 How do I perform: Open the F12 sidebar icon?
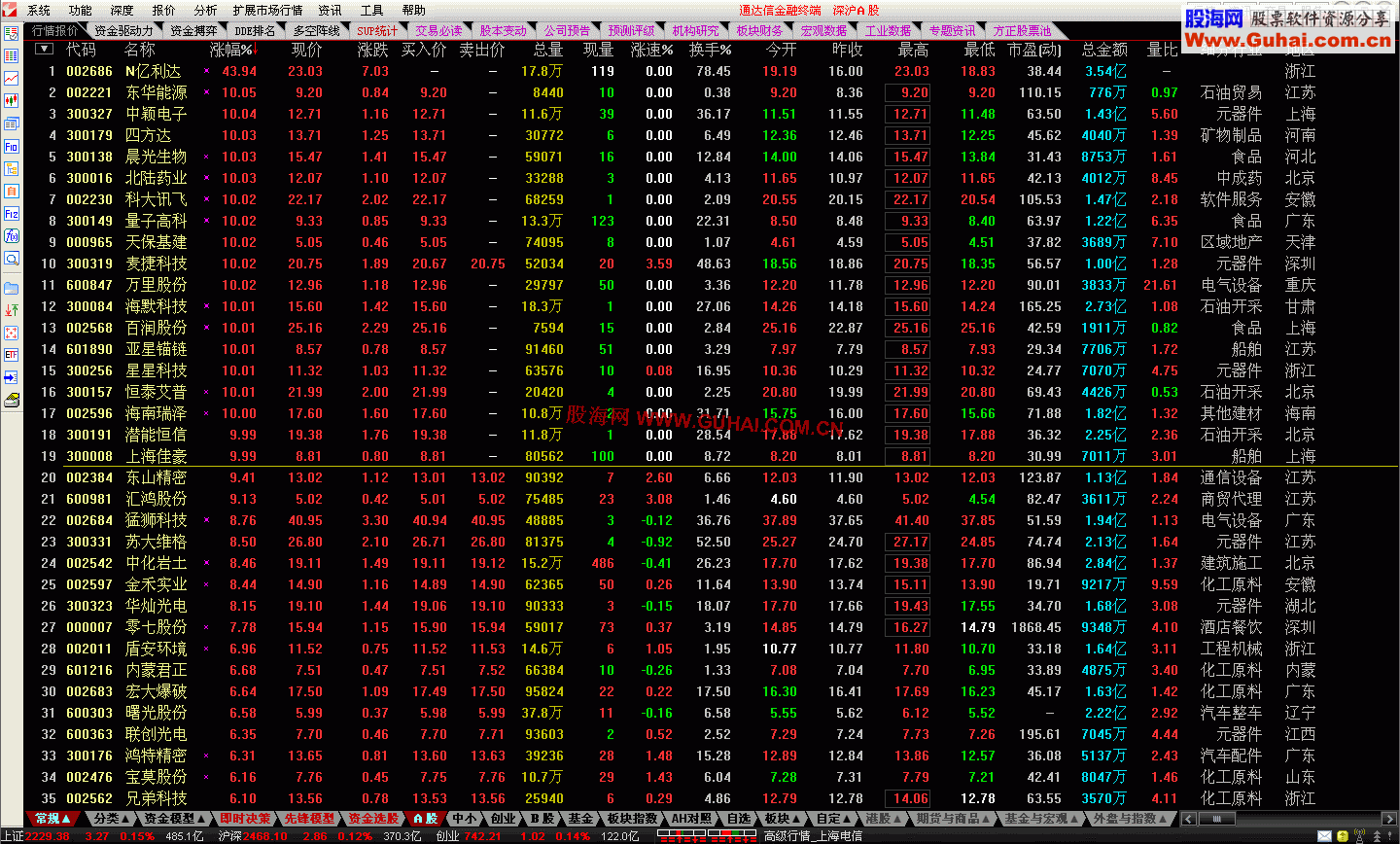pyautogui.click(x=12, y=213)
